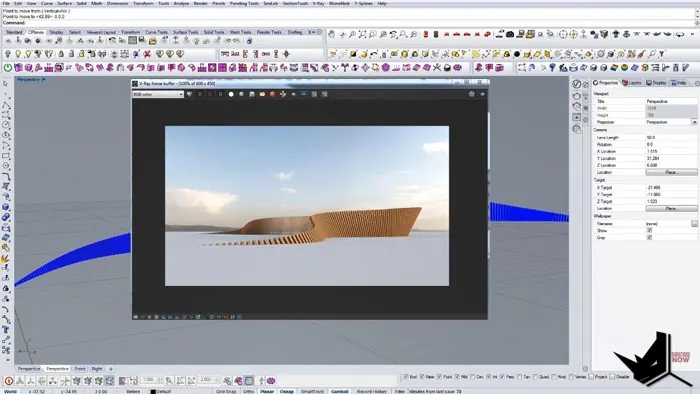Viewport: 700px width, 394px height.
Task: Add a new viewport tab with plus
Action: [x=111, y=369]
